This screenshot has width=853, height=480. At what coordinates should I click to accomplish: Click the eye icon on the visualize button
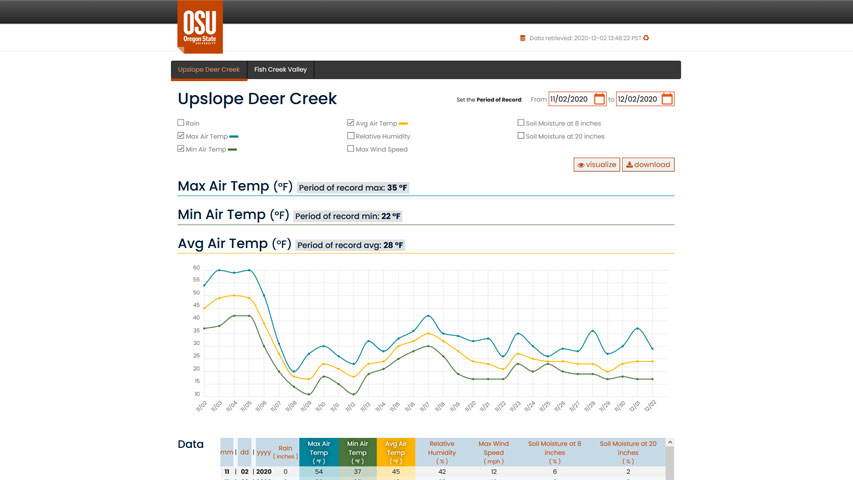point(581,165)
